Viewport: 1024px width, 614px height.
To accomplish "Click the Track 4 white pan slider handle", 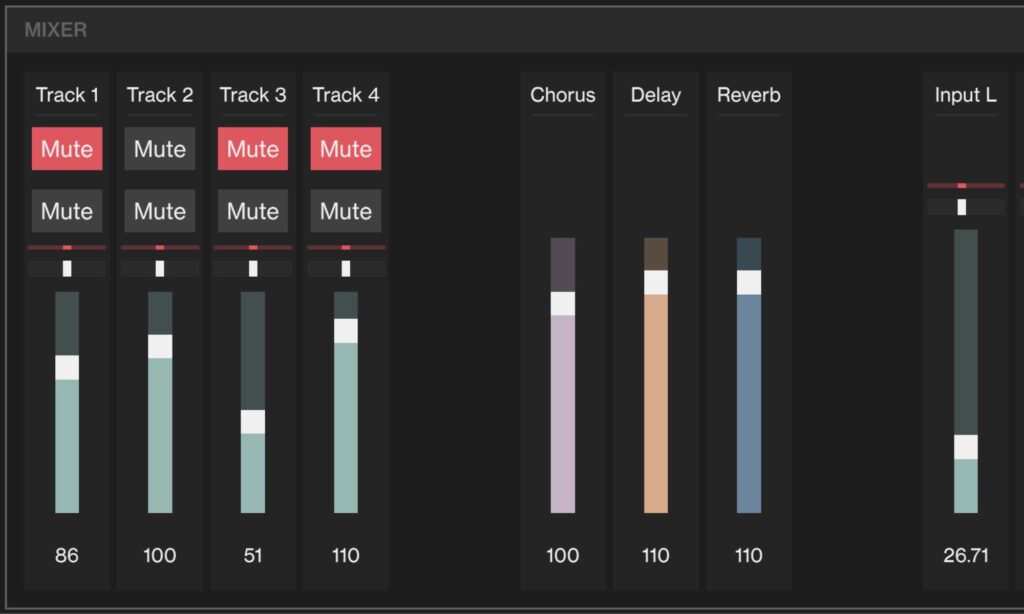I will [345, 268].
